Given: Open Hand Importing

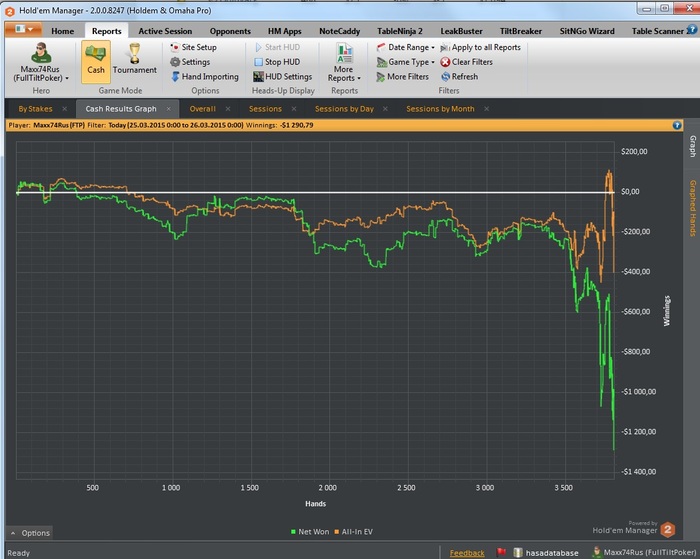Looking at the screenshot, I should click(x=205, y=76).
